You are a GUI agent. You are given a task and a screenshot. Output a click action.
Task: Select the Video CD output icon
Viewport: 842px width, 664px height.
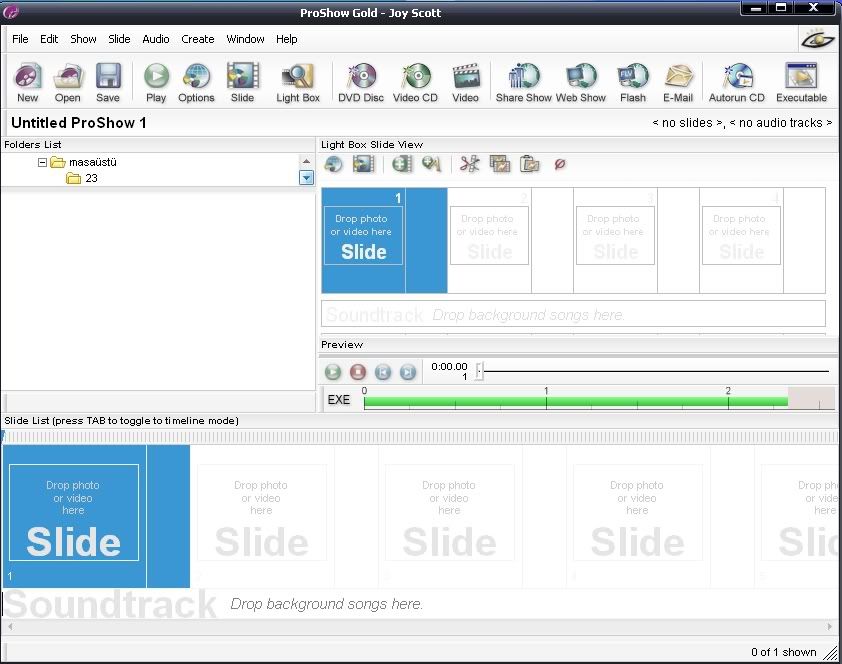pyautogui.click(x=415, y=81)
